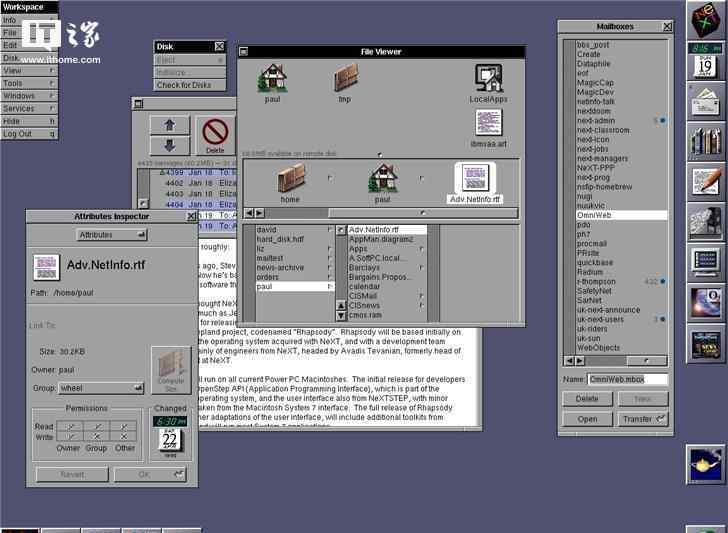Open the Tools submenu in Workspace menu
This screenshot has height=533, width=728.
click(x=29, y=83)
